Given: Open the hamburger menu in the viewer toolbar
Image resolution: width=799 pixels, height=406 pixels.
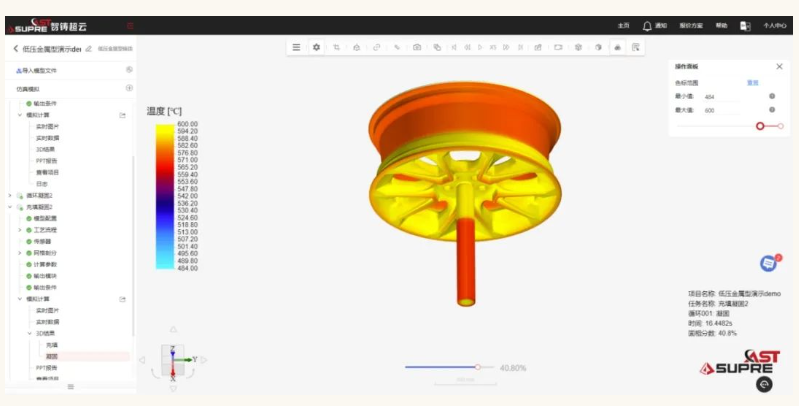Looking at the screenshot, I should click(296, 47).
